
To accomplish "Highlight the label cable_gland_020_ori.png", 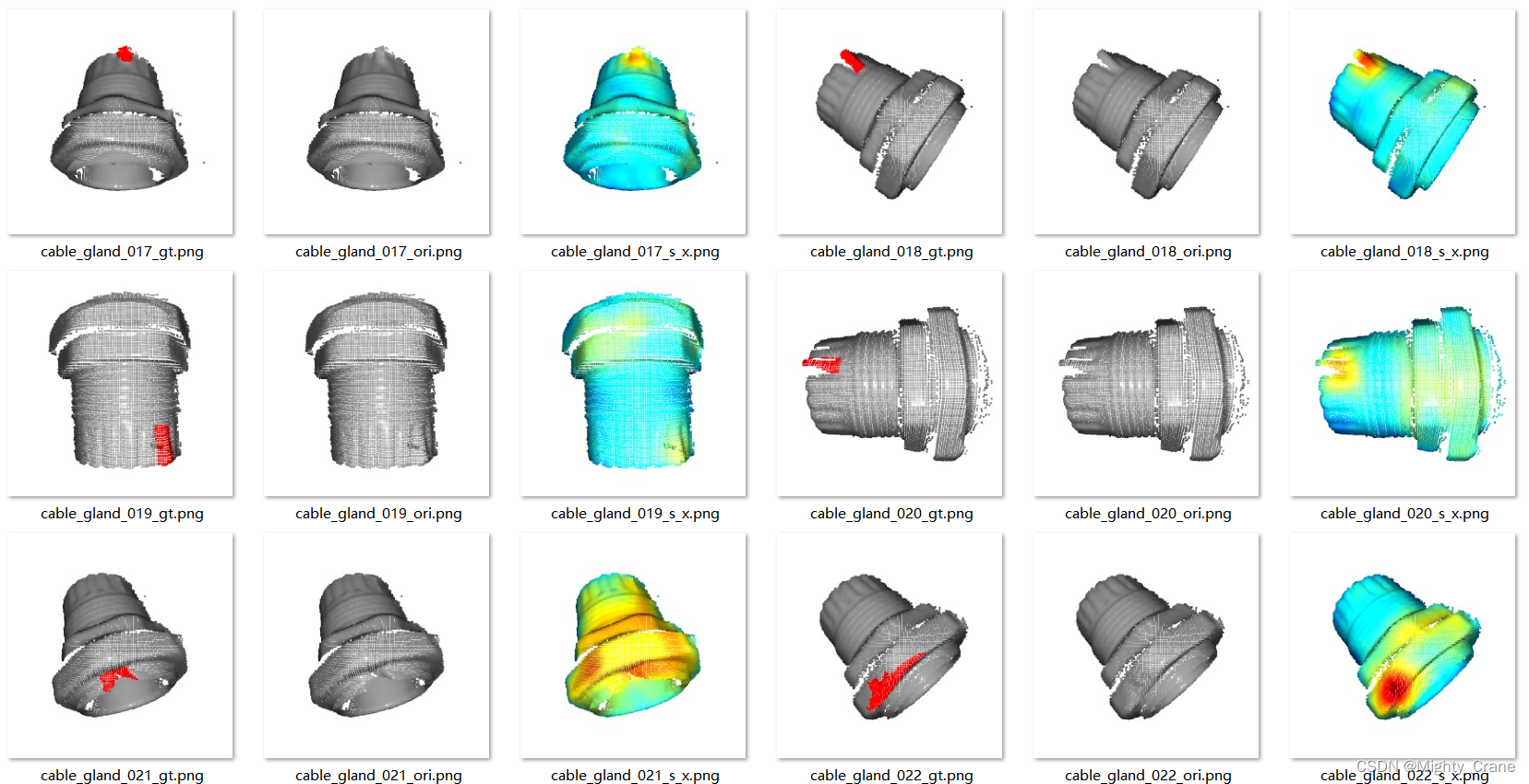I will click(1148, 514).
